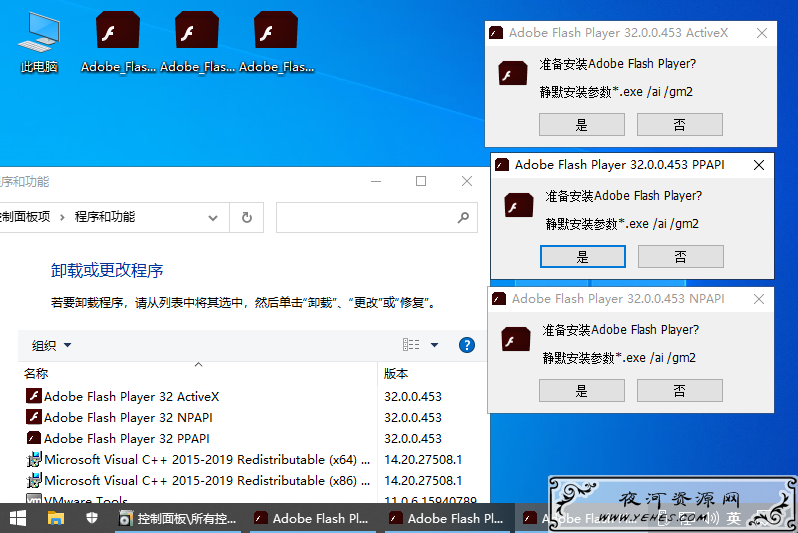Click the search magnifier icon
This screenshot has height=533, width=798.
pos(463,218)
